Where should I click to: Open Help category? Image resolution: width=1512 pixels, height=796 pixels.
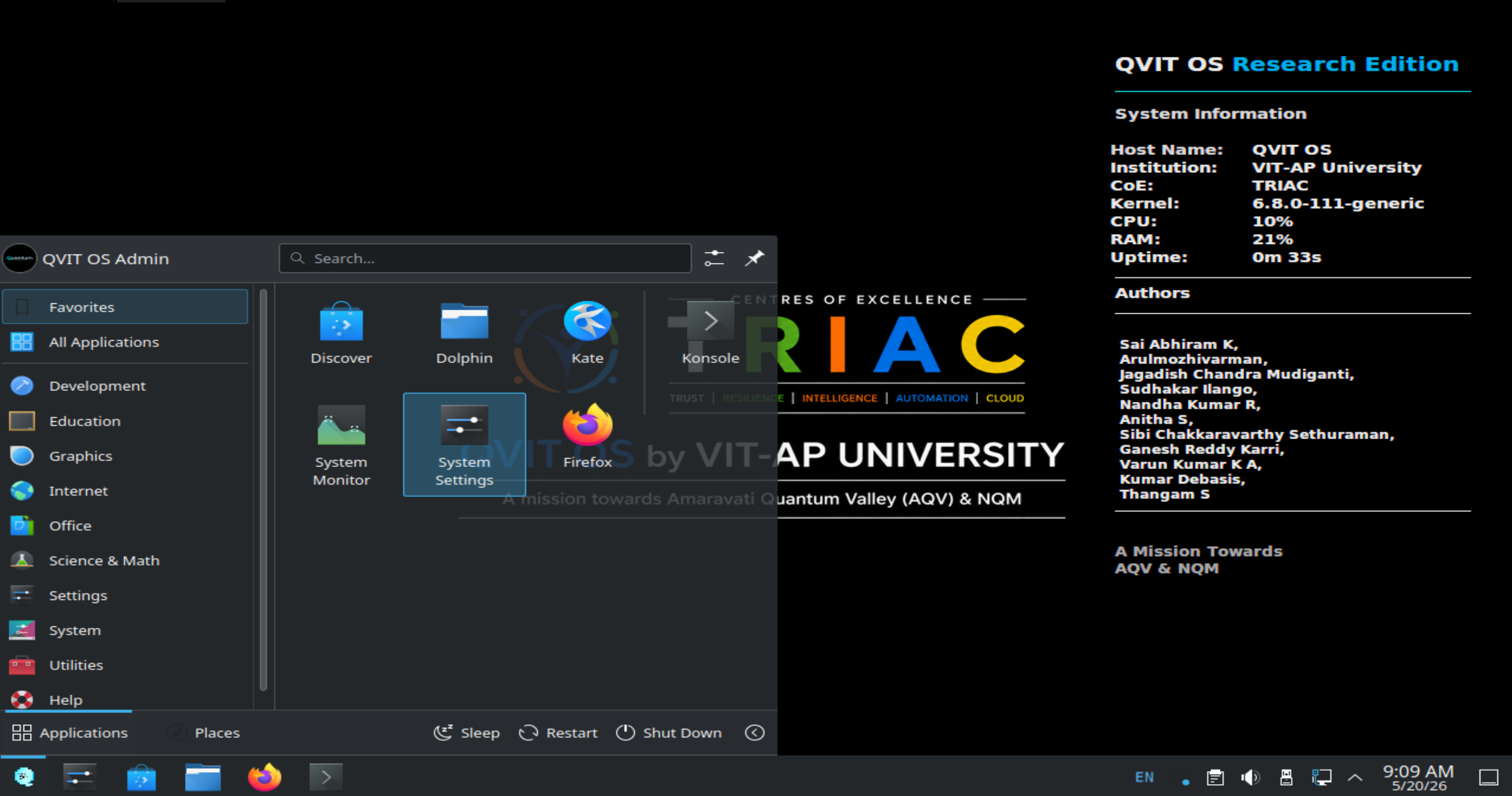tap(125, 699)
